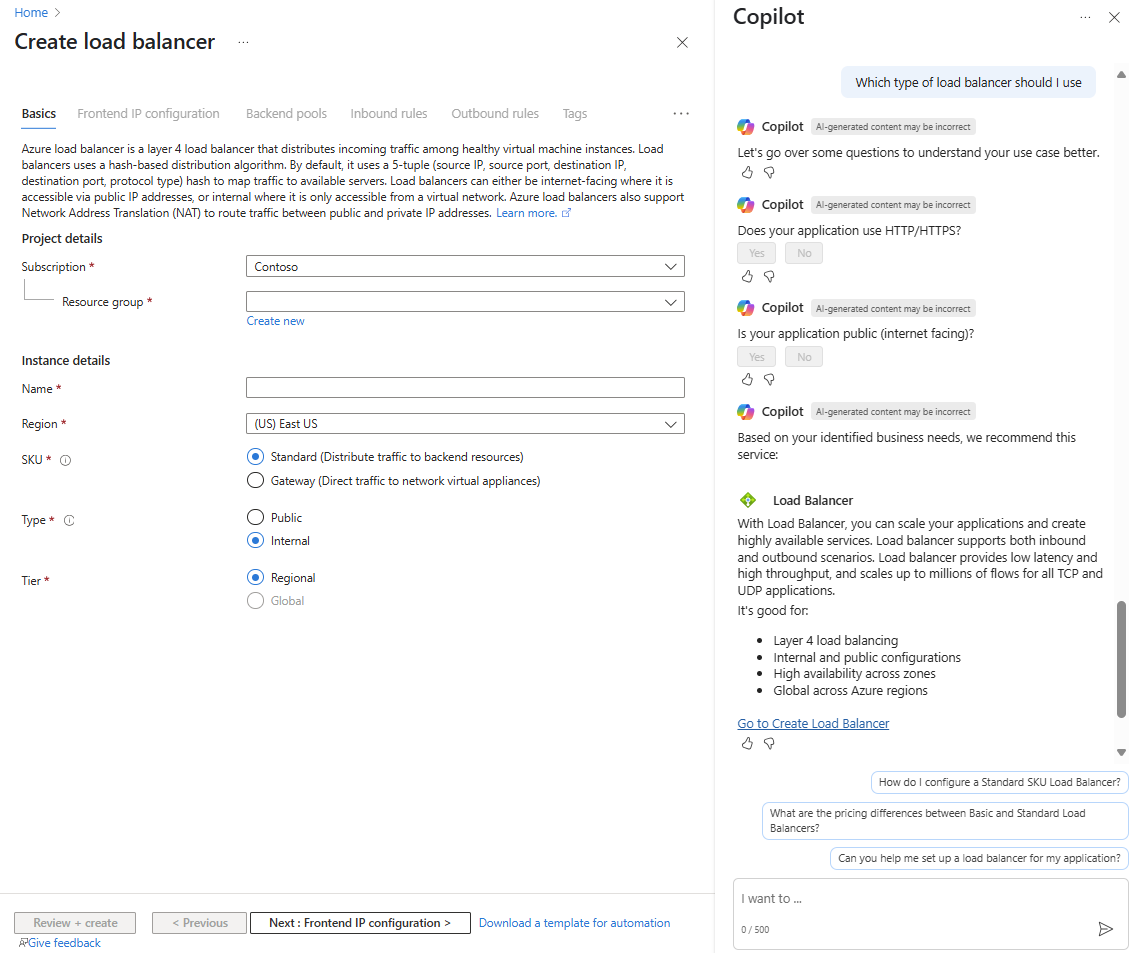Open the Subscription dropdown
The width and height of the screenshot is (1137, 953).
(465, 267)
